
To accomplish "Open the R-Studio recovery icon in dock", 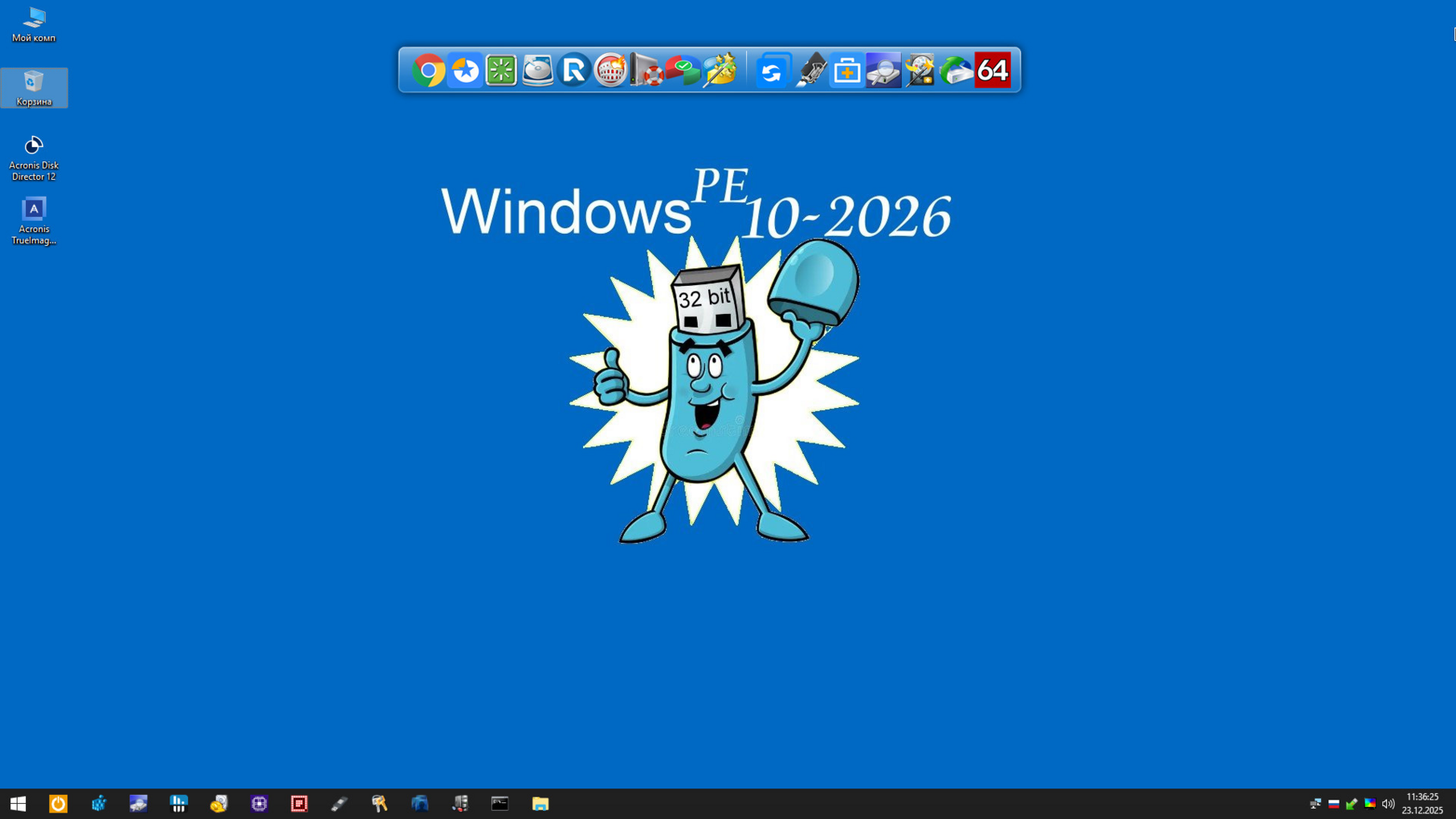I will (574, 71).
